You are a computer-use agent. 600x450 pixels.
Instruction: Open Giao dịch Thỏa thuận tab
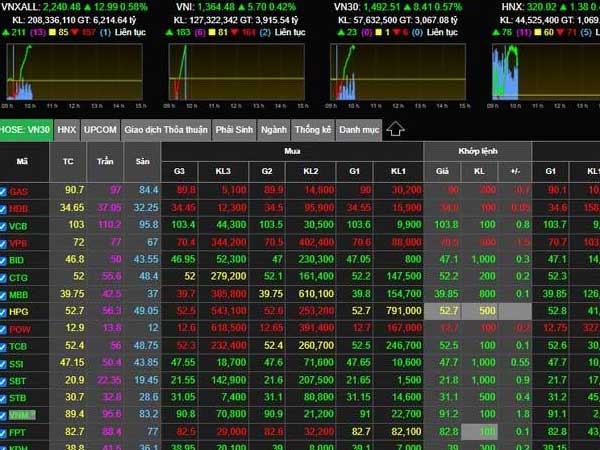coord(166,130)
